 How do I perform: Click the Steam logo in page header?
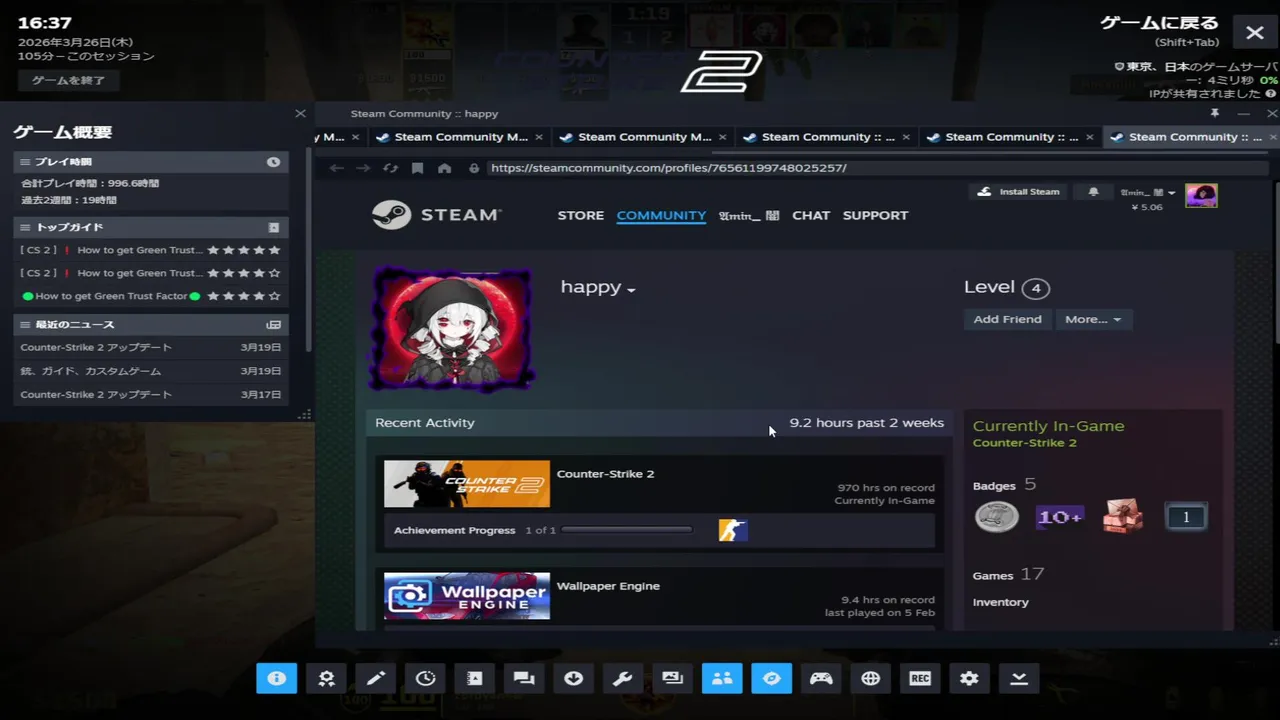(436, 215)
